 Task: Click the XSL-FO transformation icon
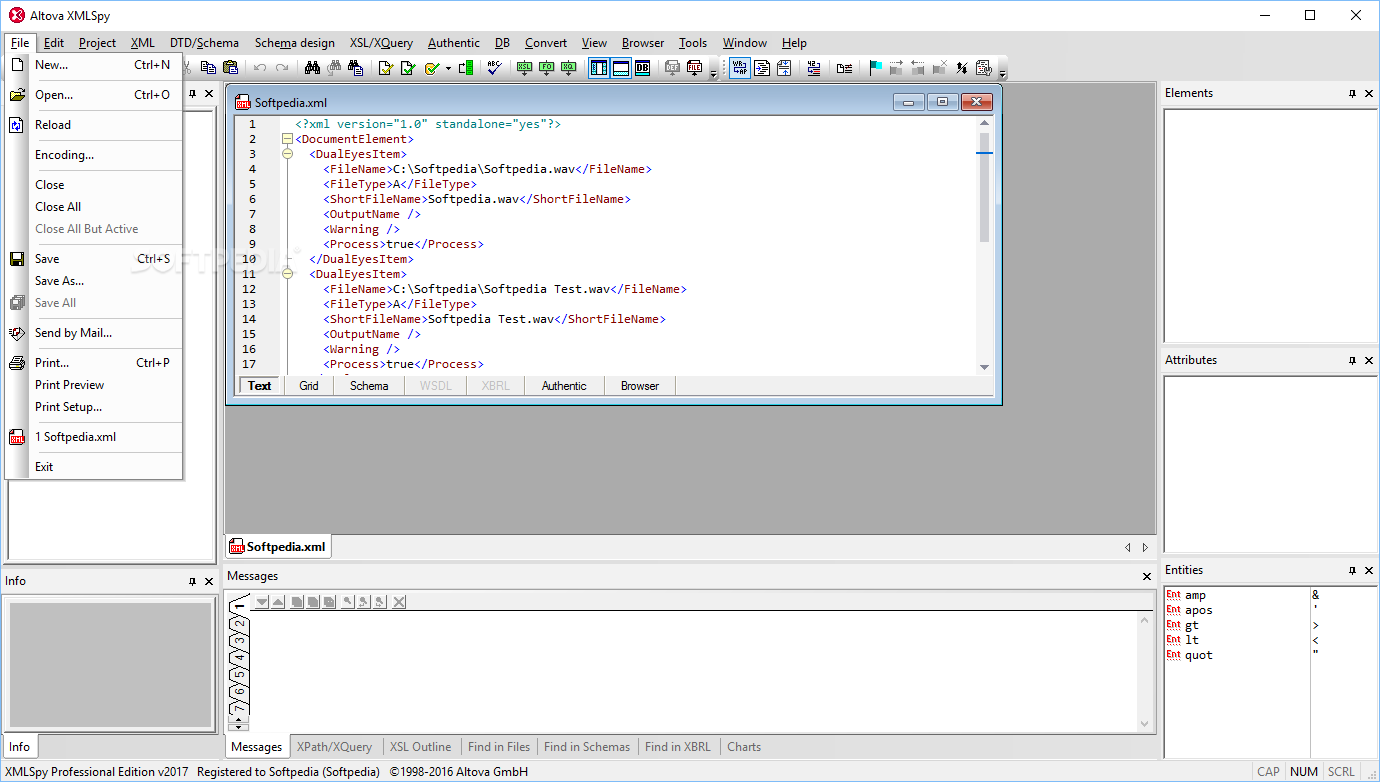point(546,67)
